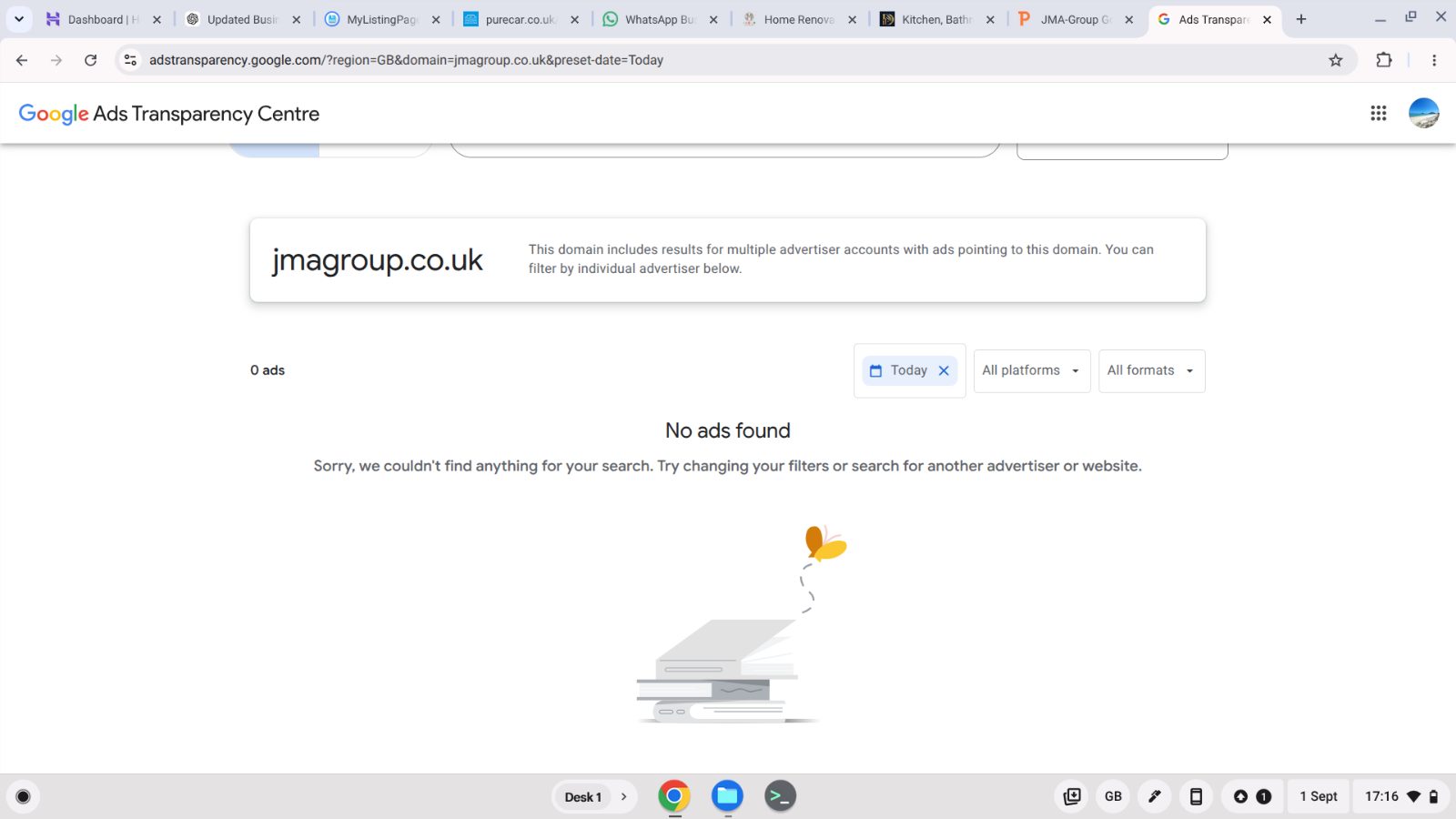Close the MyListingPage tab
The height and width of the screenshot is (819, 1456).
click(436, 19)
